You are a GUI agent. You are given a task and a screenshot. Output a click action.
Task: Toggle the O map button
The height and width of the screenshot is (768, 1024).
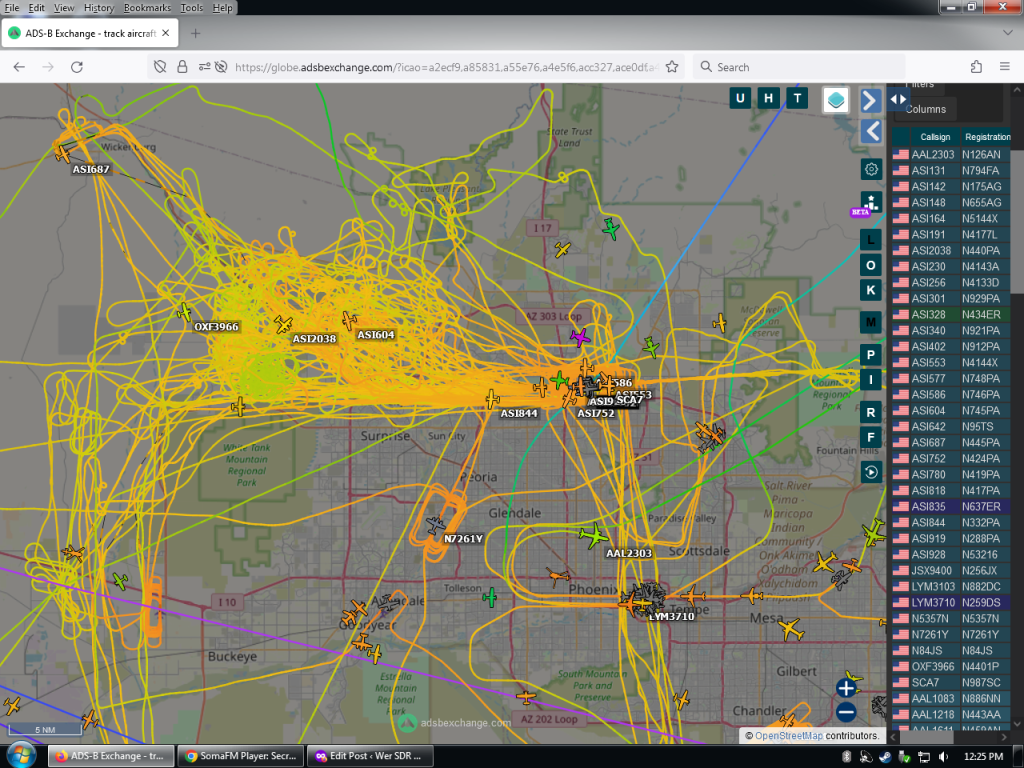tap(871, 265)
